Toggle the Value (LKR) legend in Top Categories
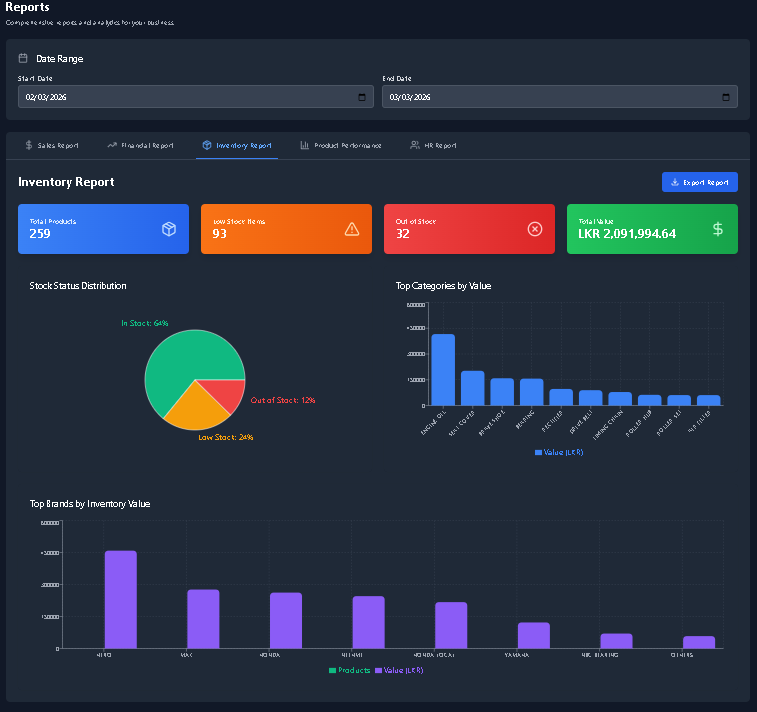 559,452
